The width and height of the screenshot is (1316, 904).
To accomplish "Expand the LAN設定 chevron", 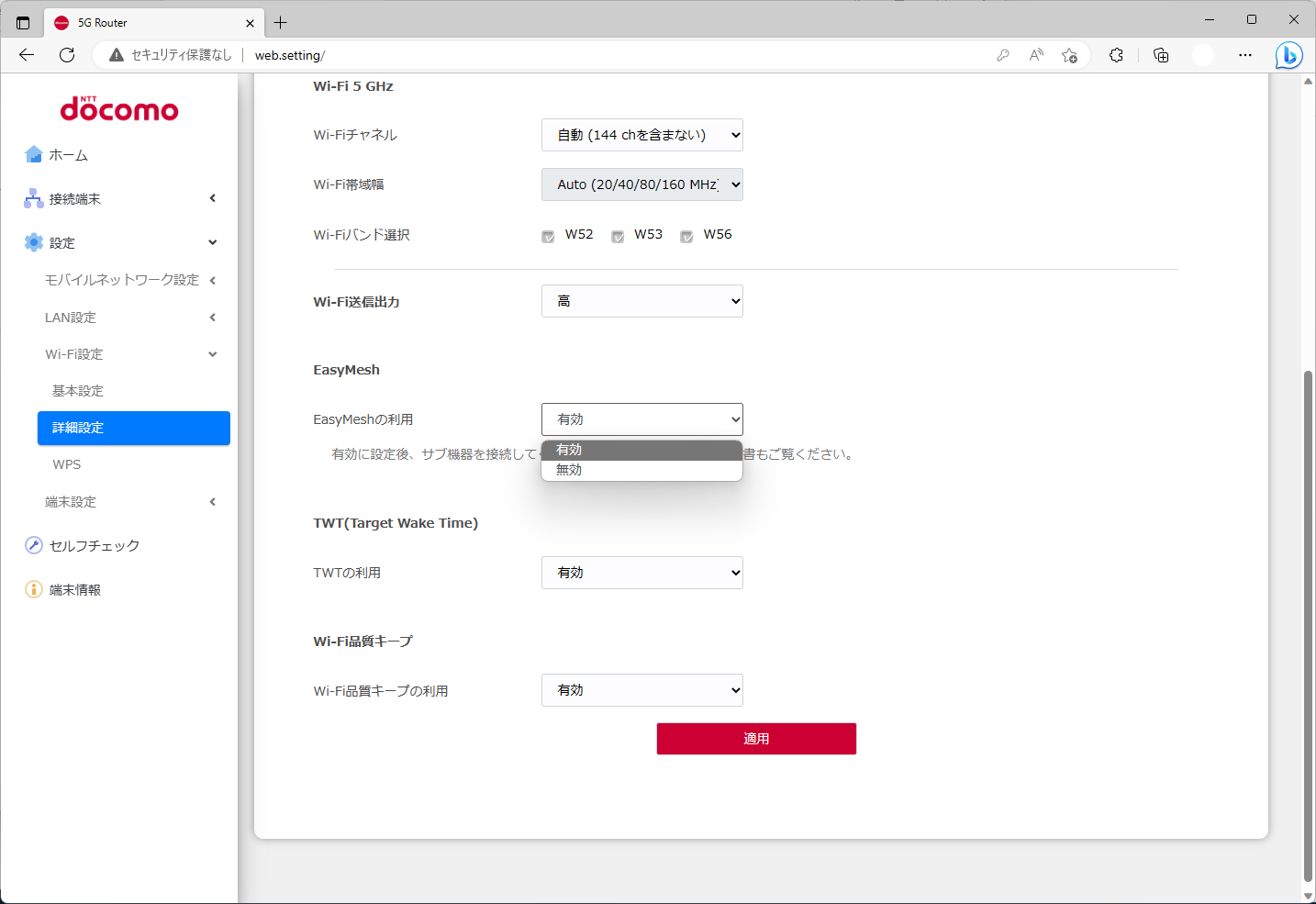I will coord(213,318).
